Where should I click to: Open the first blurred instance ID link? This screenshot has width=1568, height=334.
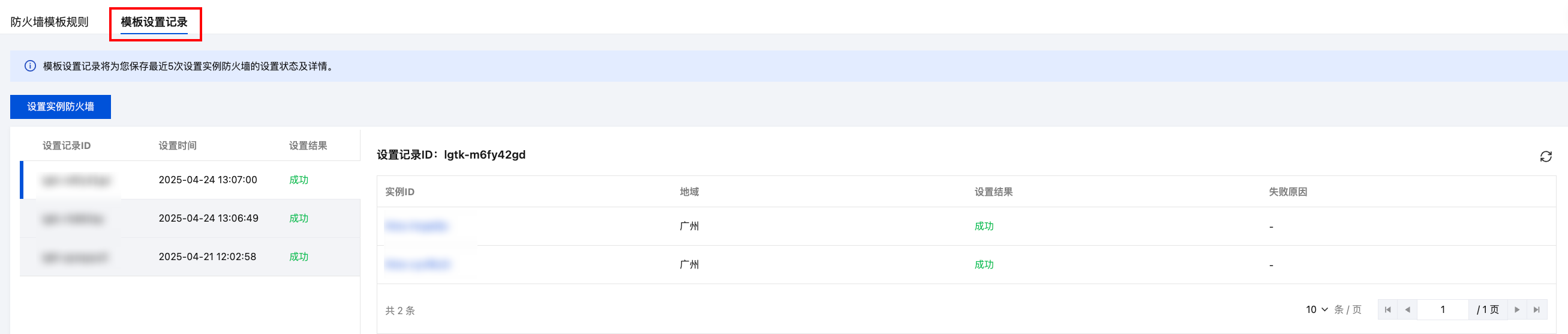click(x=416, y=226)
